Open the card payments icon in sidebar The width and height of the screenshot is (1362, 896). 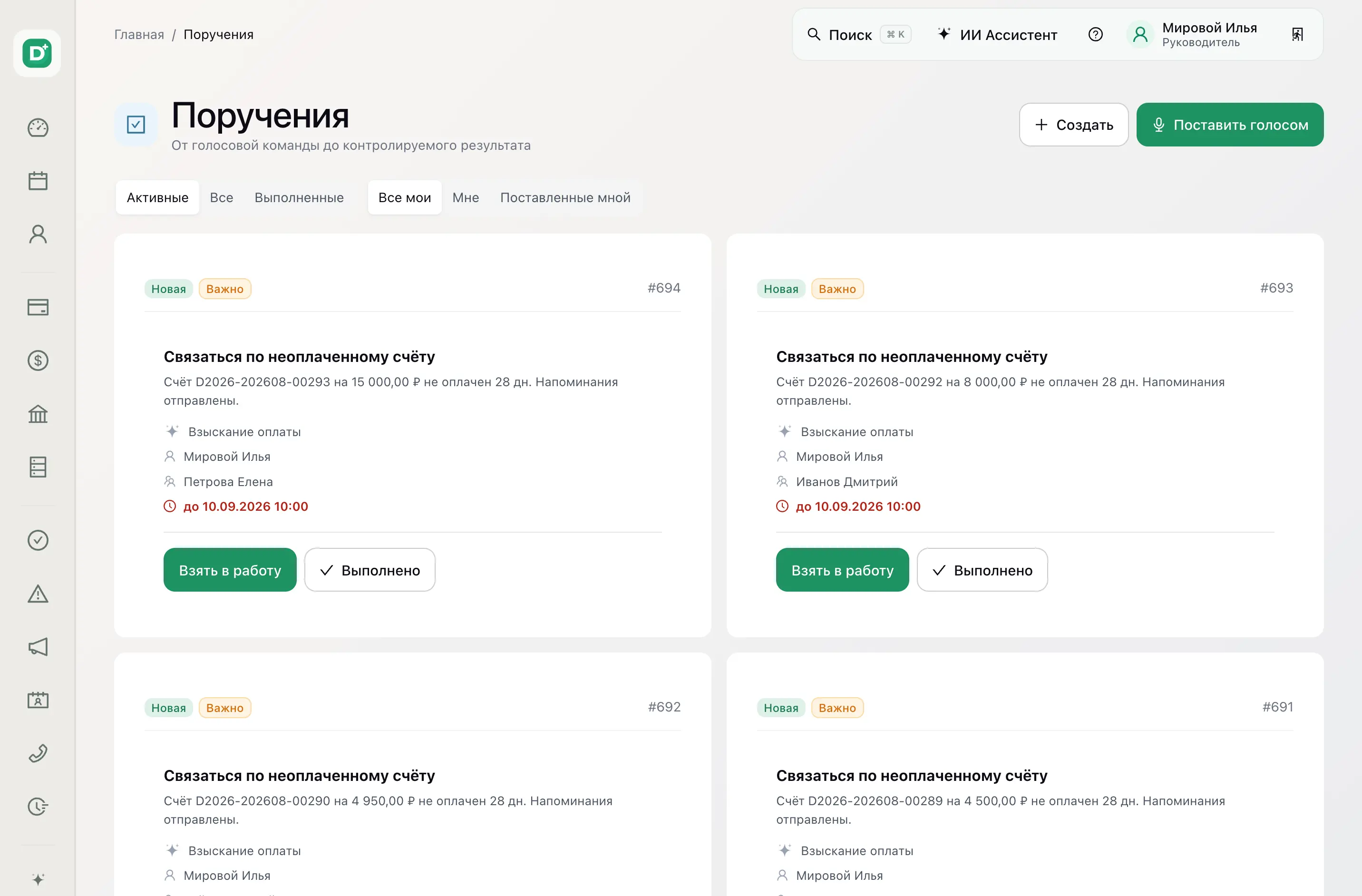coord(38,307)
